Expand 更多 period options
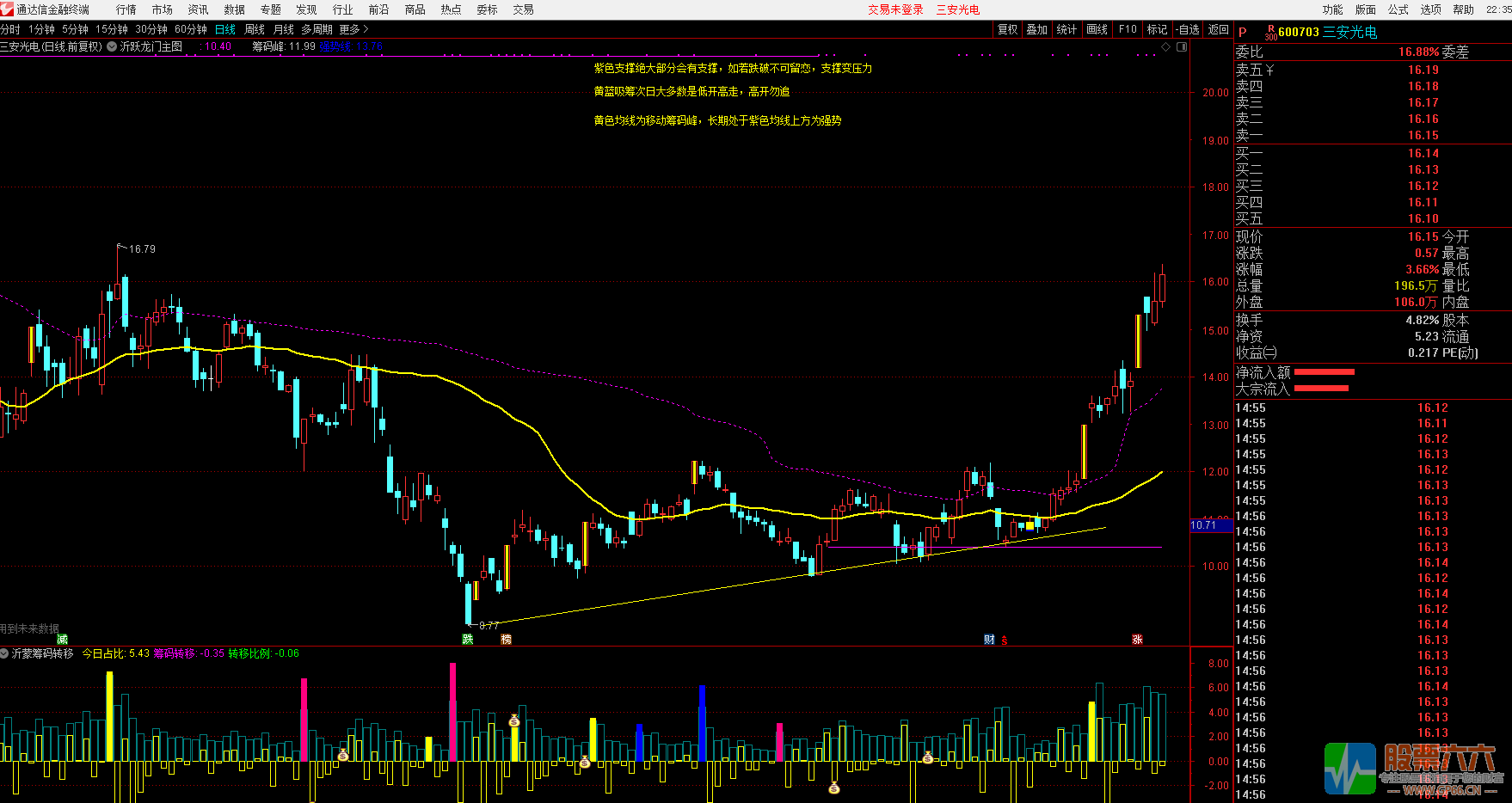The width and height of the screenshot is (1512, 803). [x=353, y=29]
